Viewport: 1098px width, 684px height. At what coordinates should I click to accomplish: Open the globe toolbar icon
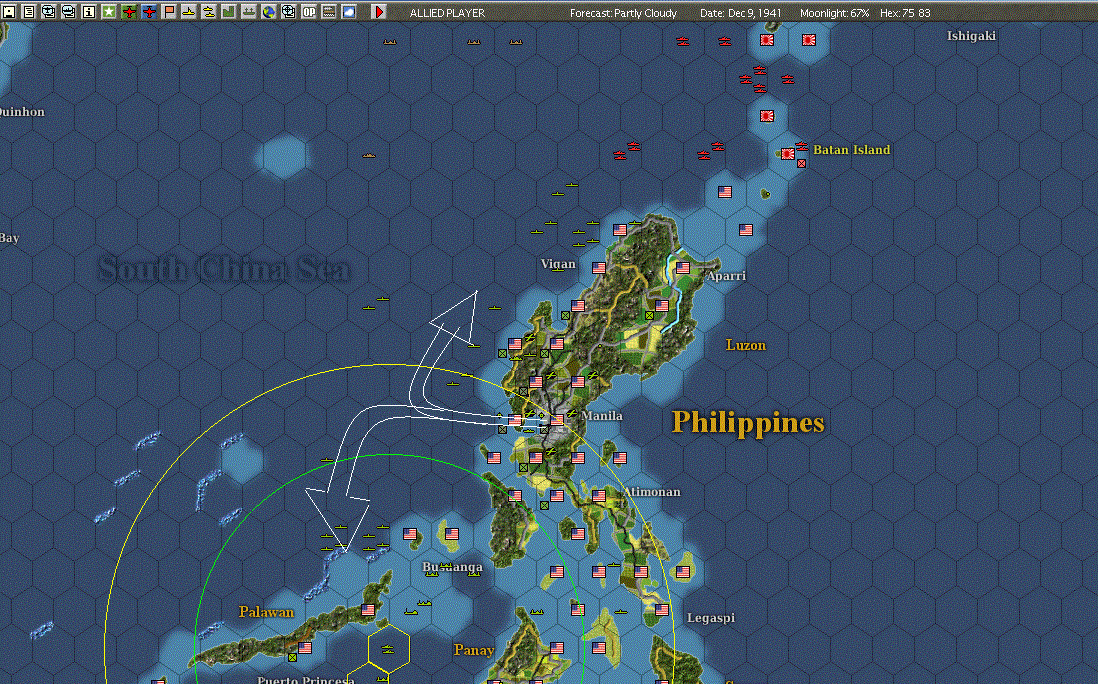point(269,12)
